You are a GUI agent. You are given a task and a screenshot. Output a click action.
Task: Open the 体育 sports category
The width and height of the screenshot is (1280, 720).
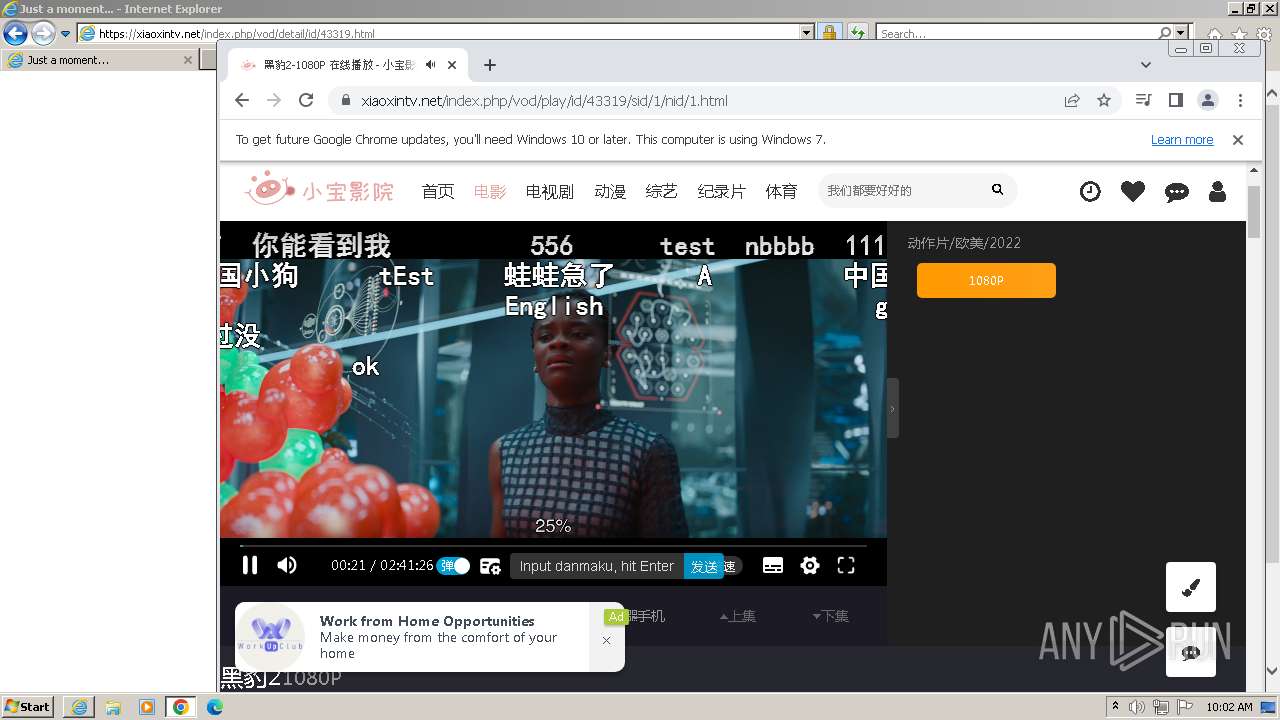(782, 191)
